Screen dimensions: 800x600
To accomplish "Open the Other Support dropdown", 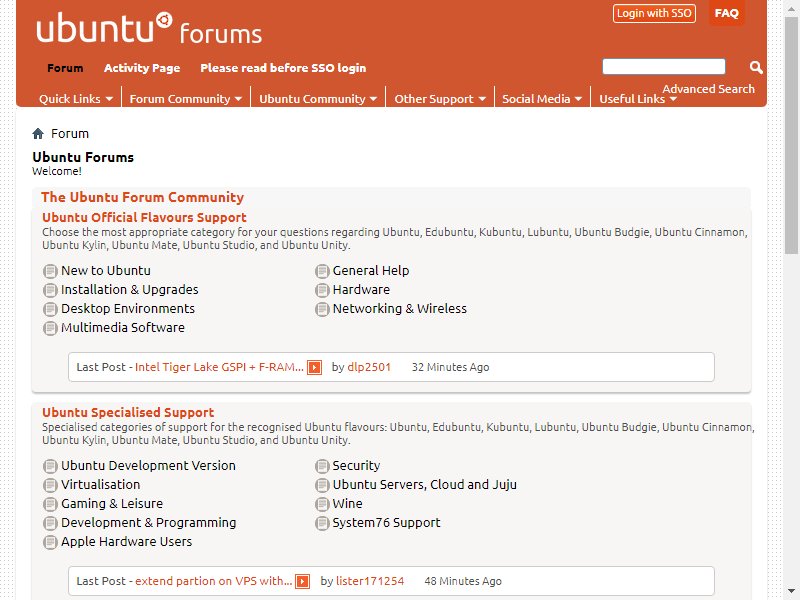I will pos(440,99).
